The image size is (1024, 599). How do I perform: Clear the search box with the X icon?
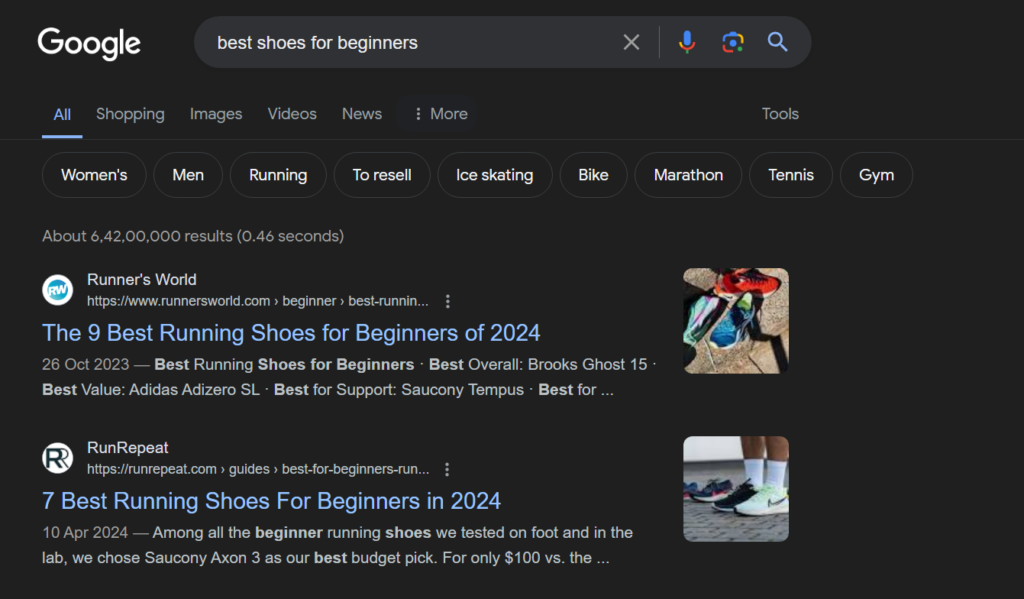coord(631,42)
